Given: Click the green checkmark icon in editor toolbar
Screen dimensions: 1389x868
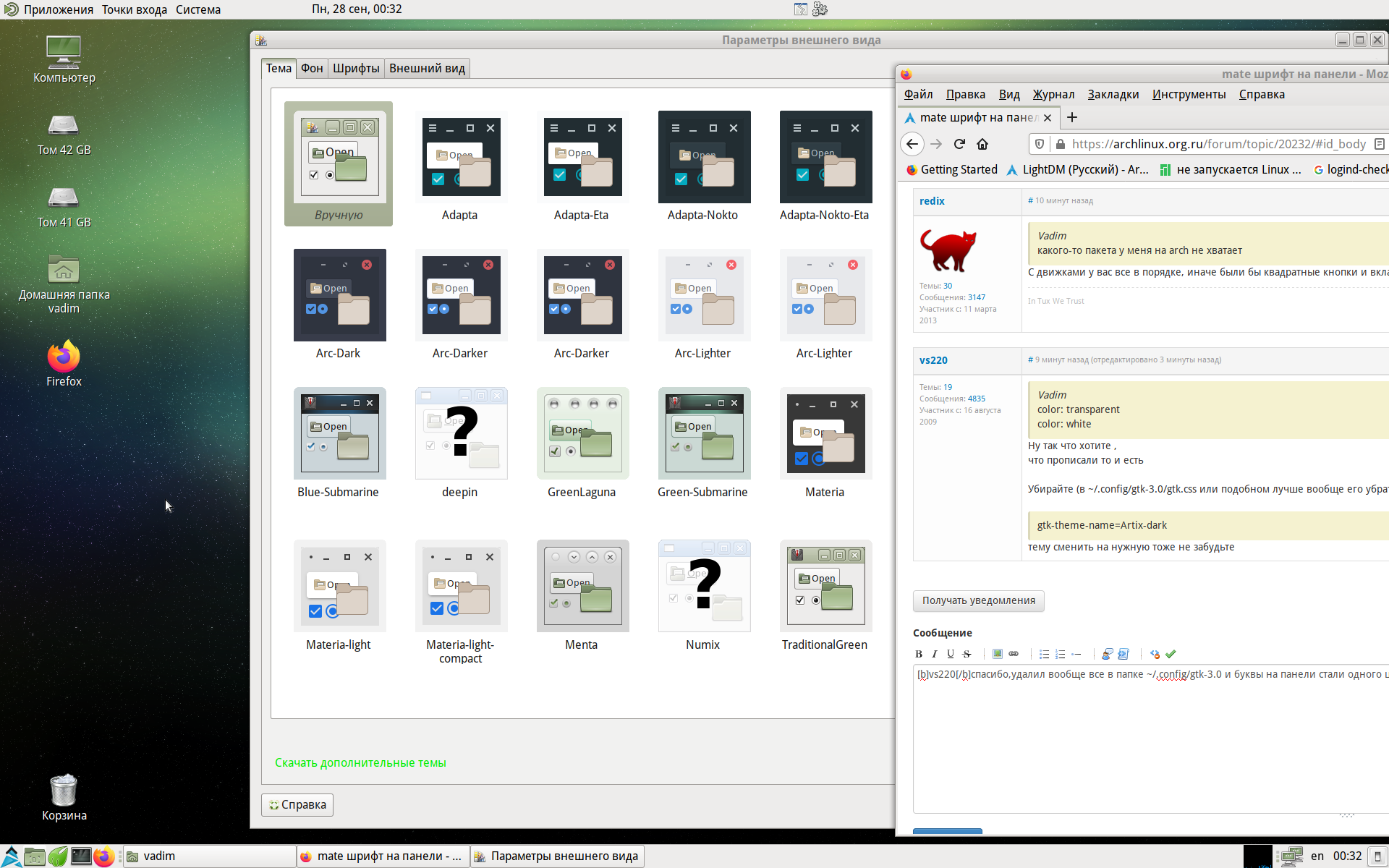Looking at the screenshot, I should [1171, 654].
